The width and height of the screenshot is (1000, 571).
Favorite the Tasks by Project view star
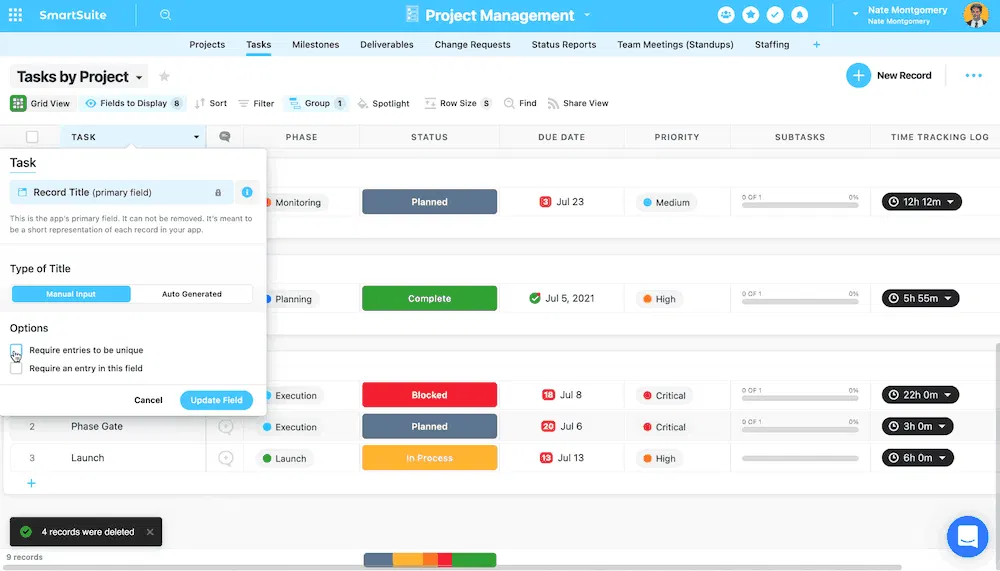click(x=164, y=77)
